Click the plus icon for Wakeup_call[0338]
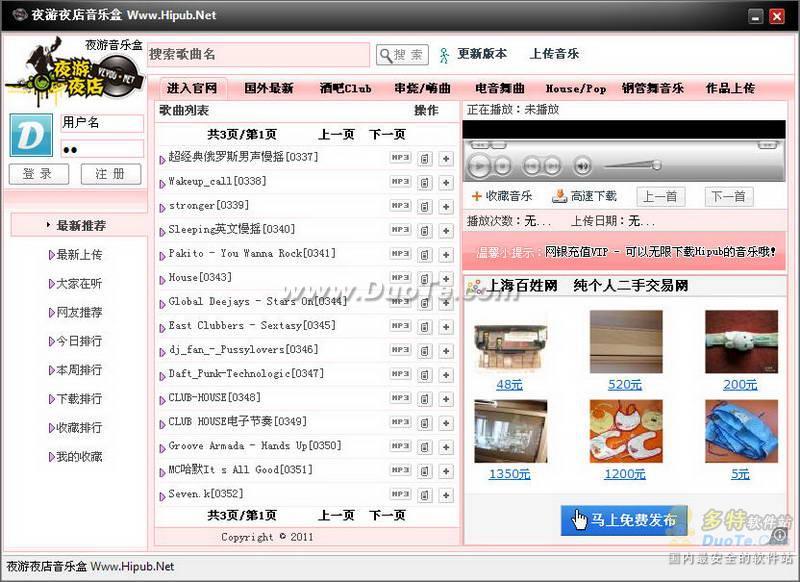Viewport: 800px width, 582px height. (446, 182)
